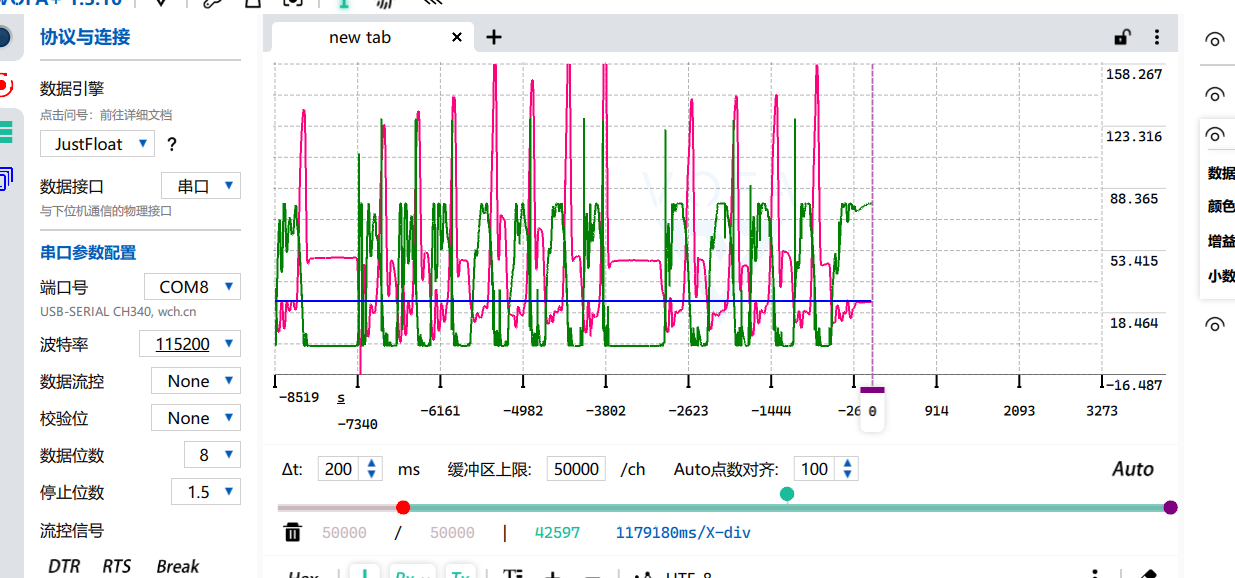This screenshot has width=1235, height=578.
Task: Click the green '42597' count value
Action: click(557, 532)
